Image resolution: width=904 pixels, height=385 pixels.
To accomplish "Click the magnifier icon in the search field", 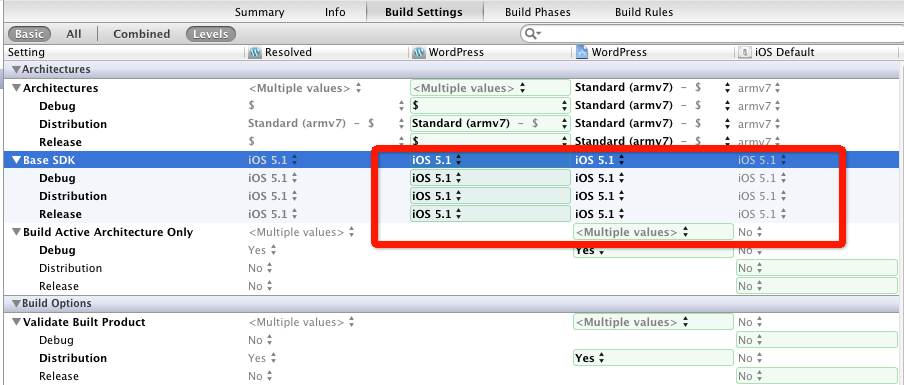I will click(532, 34).
